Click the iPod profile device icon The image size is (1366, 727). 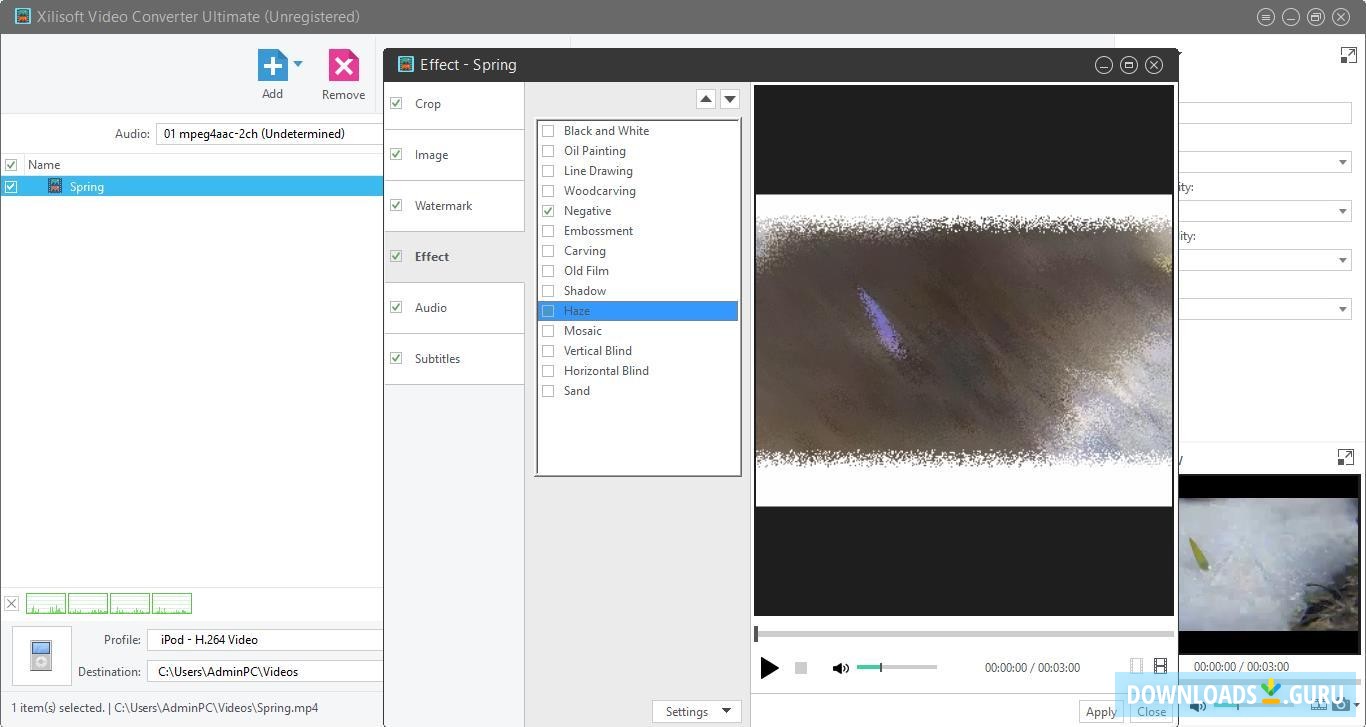pos(41,656)
